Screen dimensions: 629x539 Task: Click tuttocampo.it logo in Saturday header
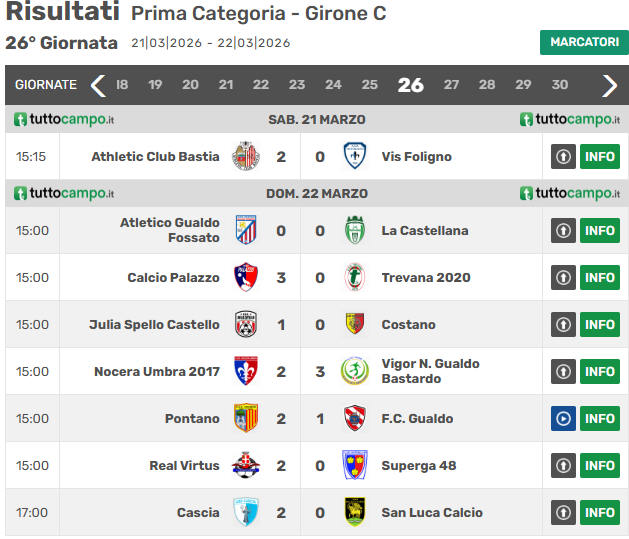[x=64, y=120]
